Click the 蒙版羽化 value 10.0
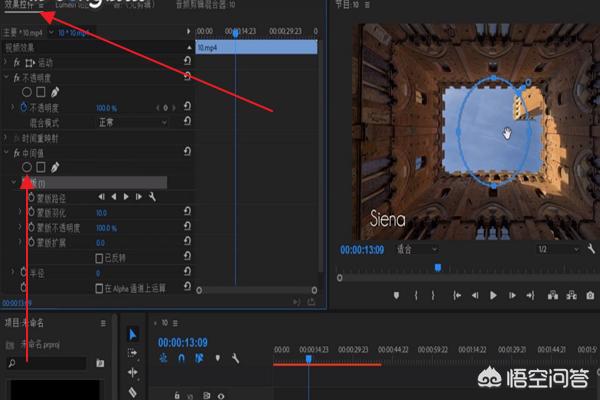The height and width of the screenshot is (400, 600). click(101, 213)
